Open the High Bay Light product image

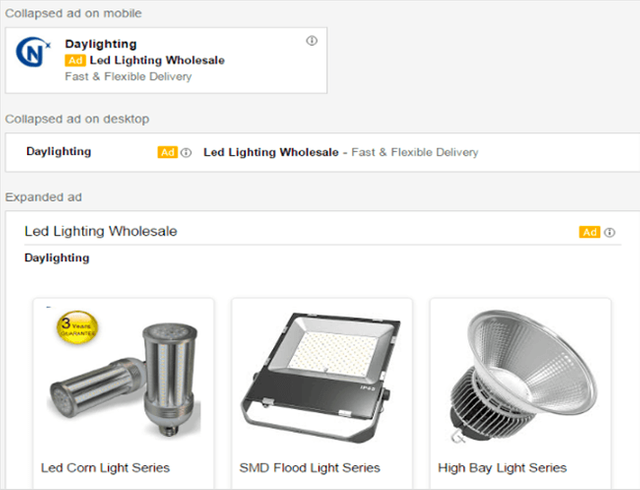click(x=520, y=375)
